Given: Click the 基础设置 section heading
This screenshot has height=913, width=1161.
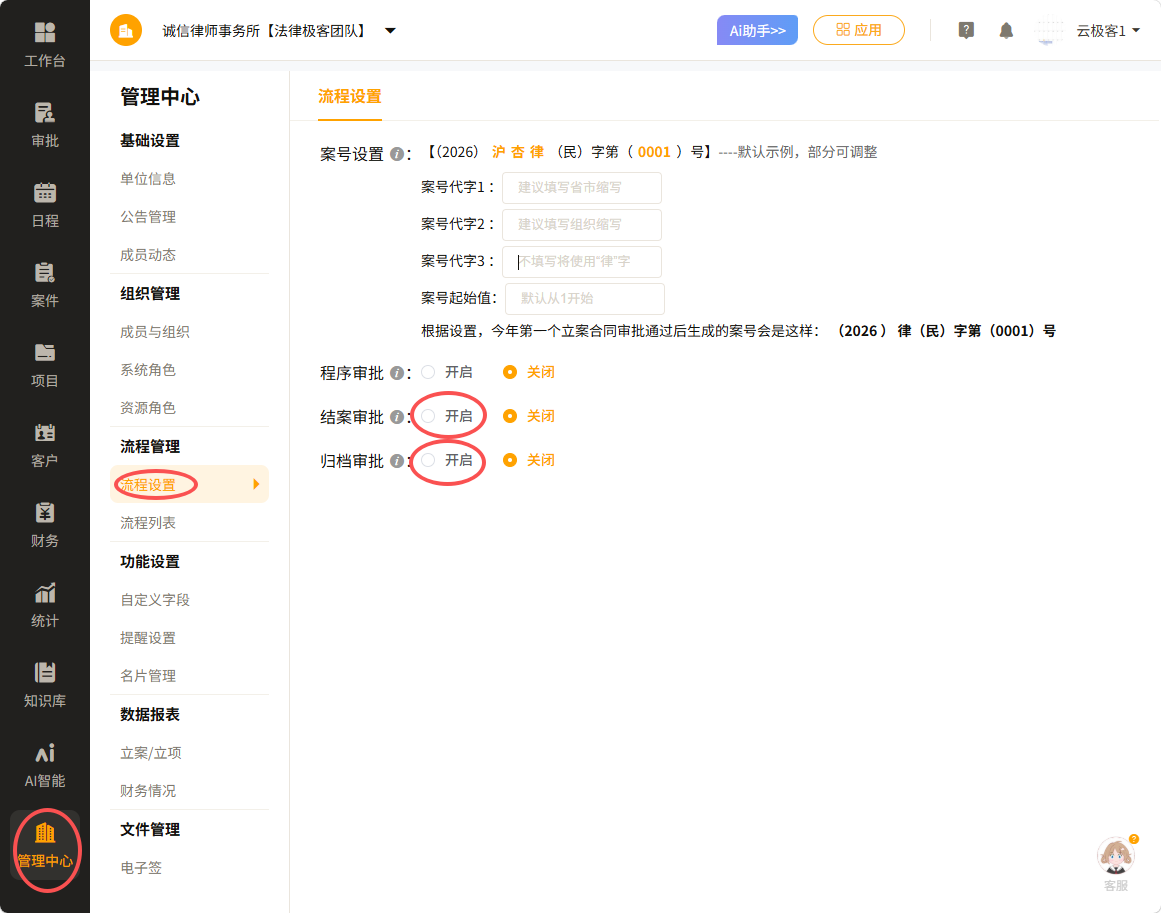Looking at the screenshot, I should pos(150,141).
